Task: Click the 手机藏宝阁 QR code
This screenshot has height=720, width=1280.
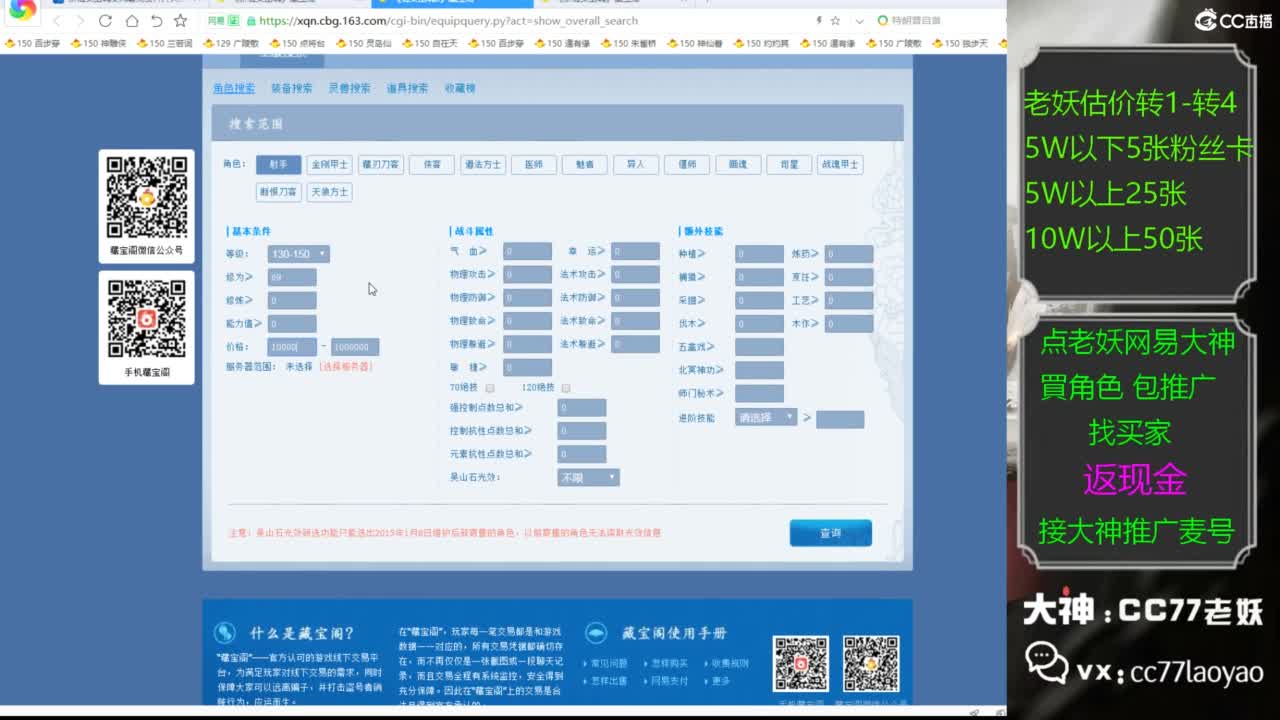Action: pos(146,318)
